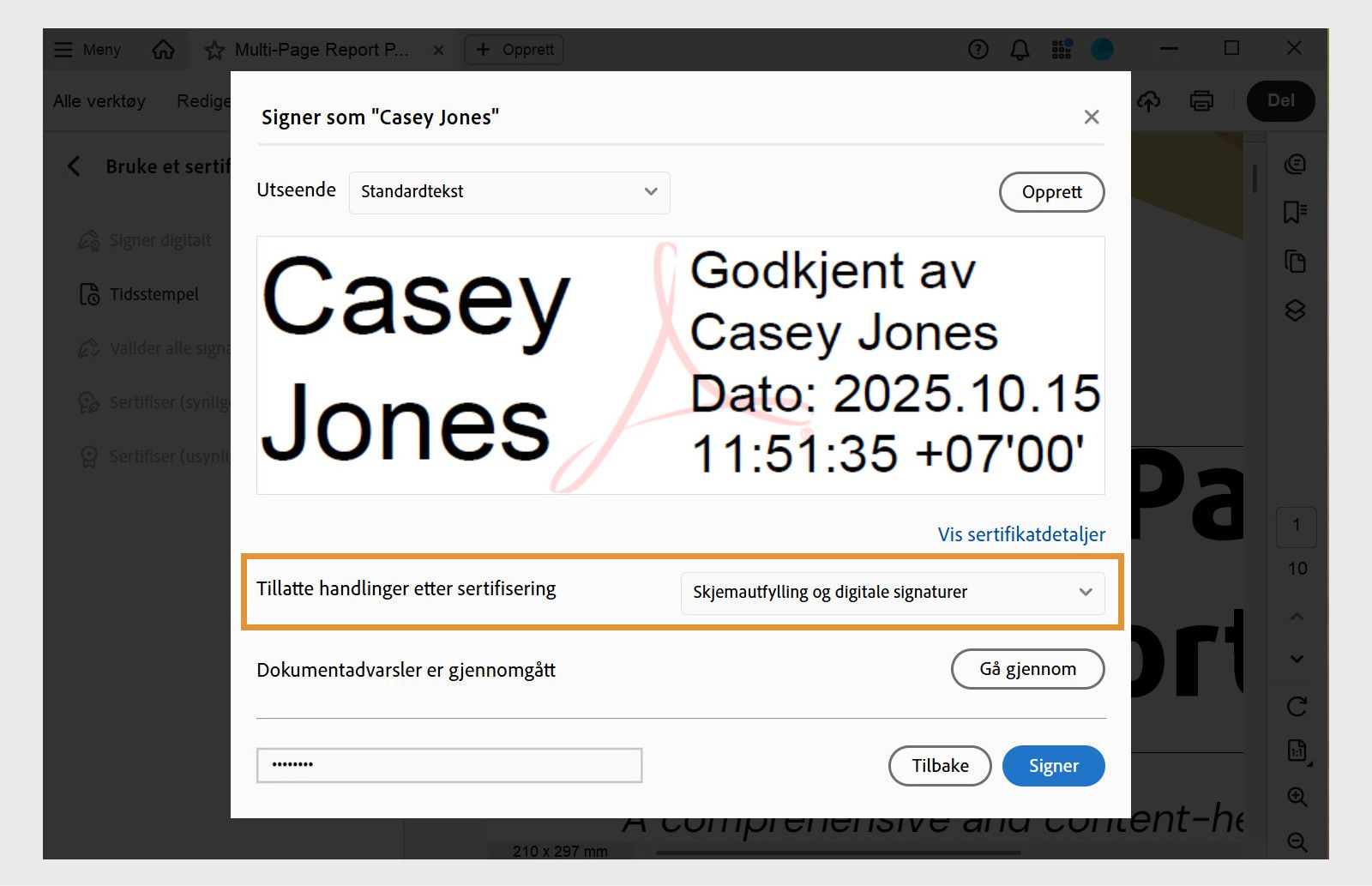Open the Bookmarks panel icon
This screenshot has height=886, width=1372.
click(1295, 212)
